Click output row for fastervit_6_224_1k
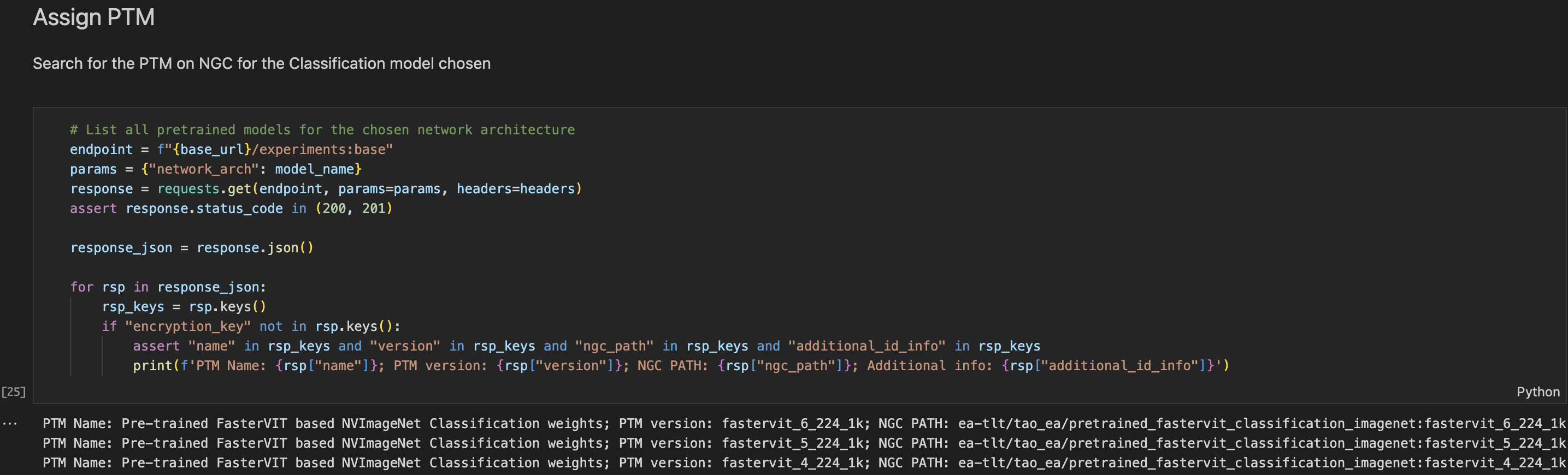Image resolution: width=1568 pixels, height=475 pixels. tap(804, 423)
